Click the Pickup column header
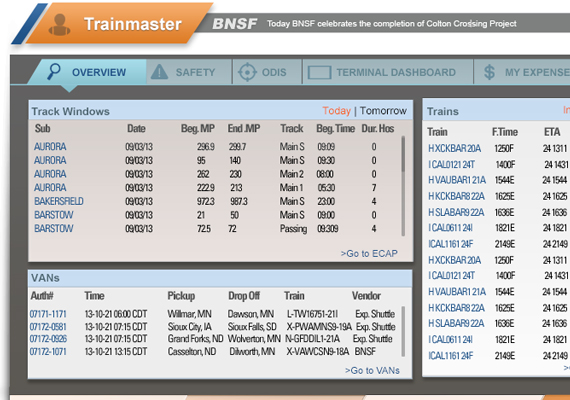 pos(181,296)
